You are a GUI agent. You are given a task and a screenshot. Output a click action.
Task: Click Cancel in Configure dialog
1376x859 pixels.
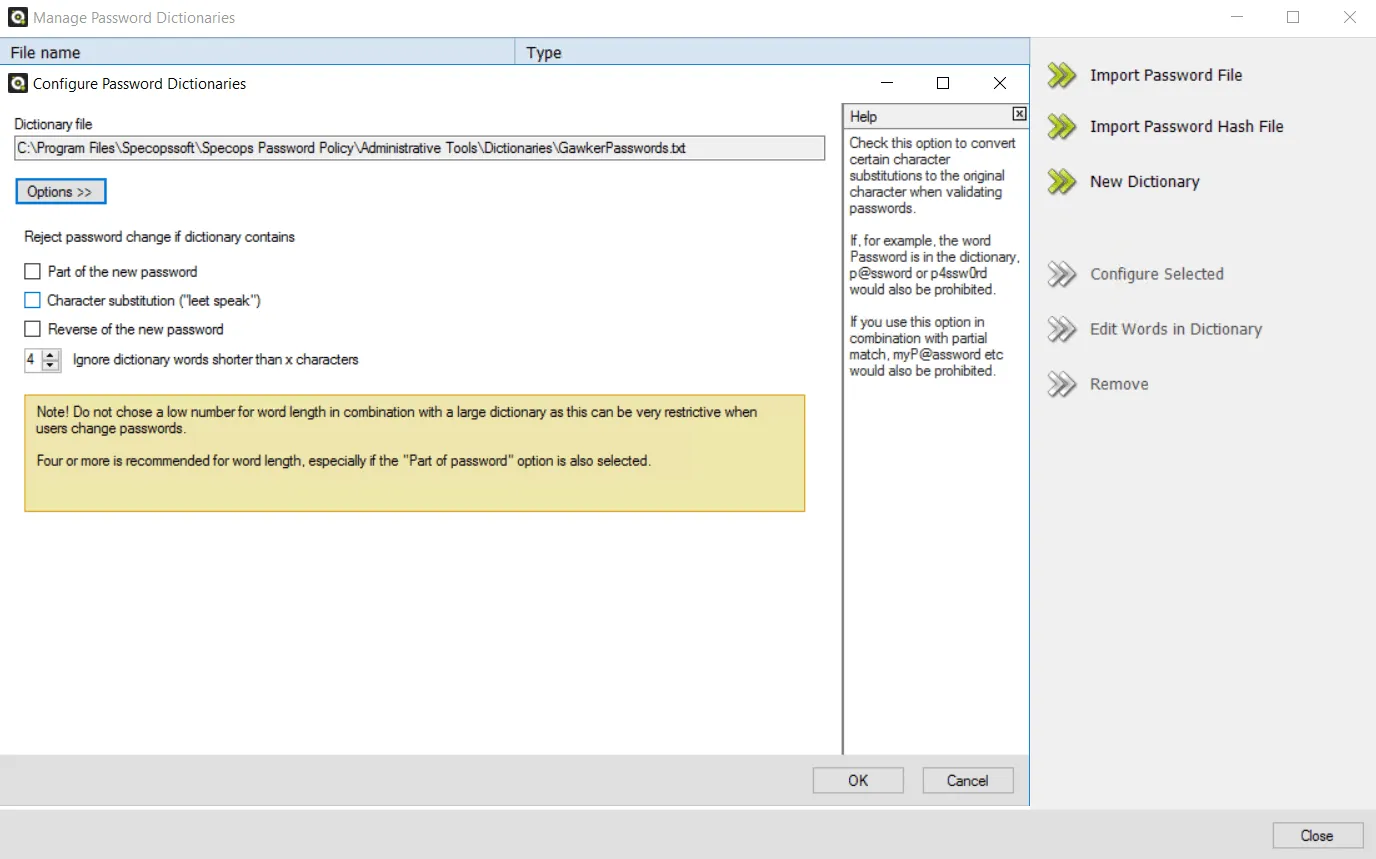click(x=967, y=780)
